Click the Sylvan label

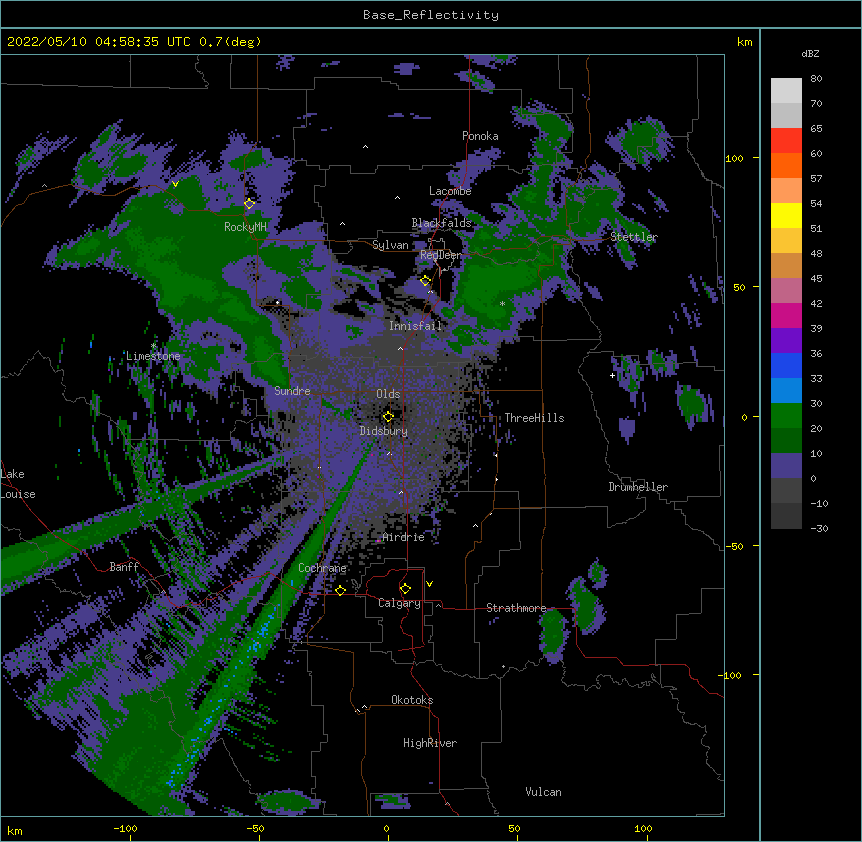click(390, 245)
